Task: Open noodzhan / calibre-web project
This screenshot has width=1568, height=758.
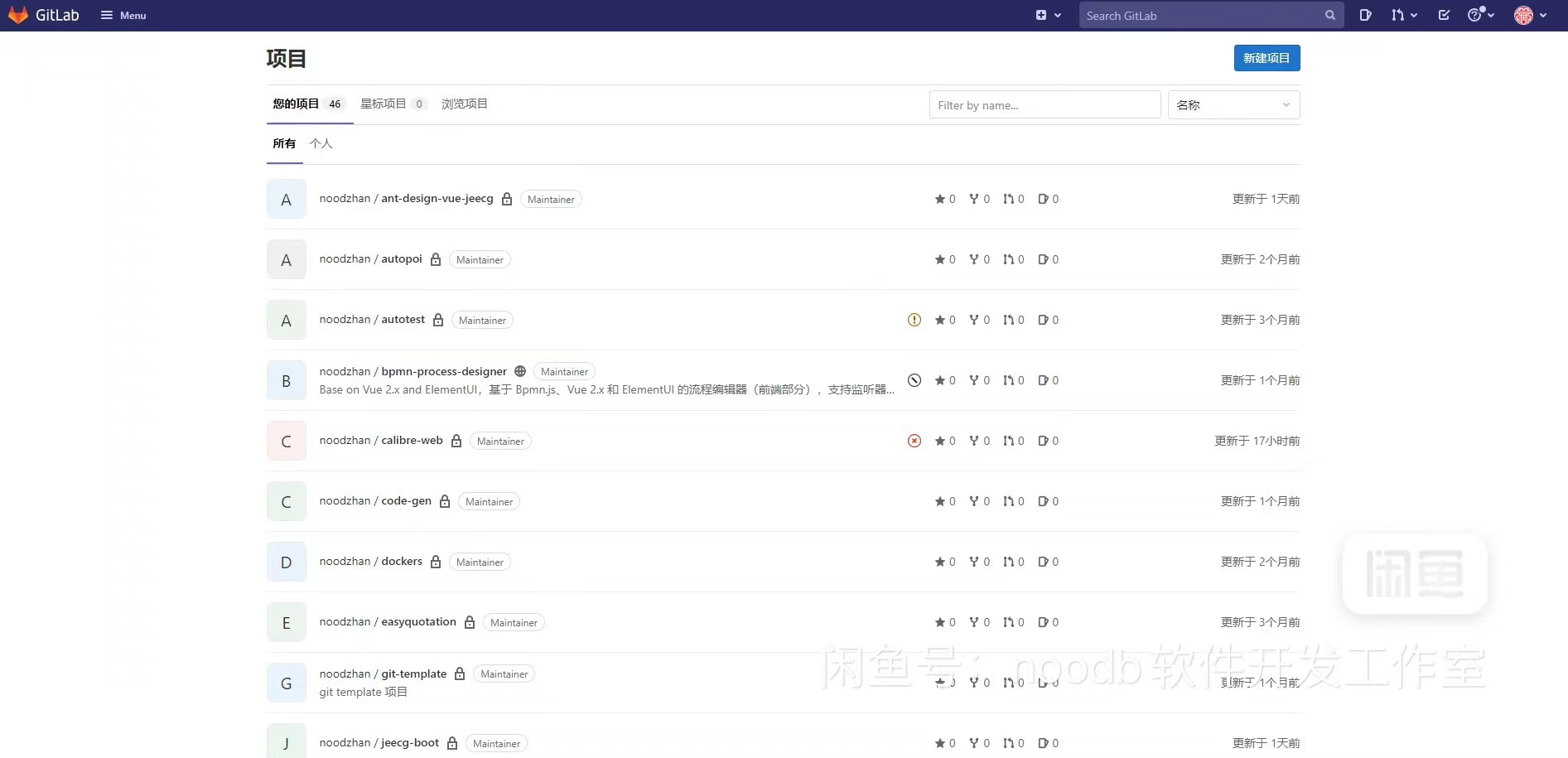Action: (381, 441)
